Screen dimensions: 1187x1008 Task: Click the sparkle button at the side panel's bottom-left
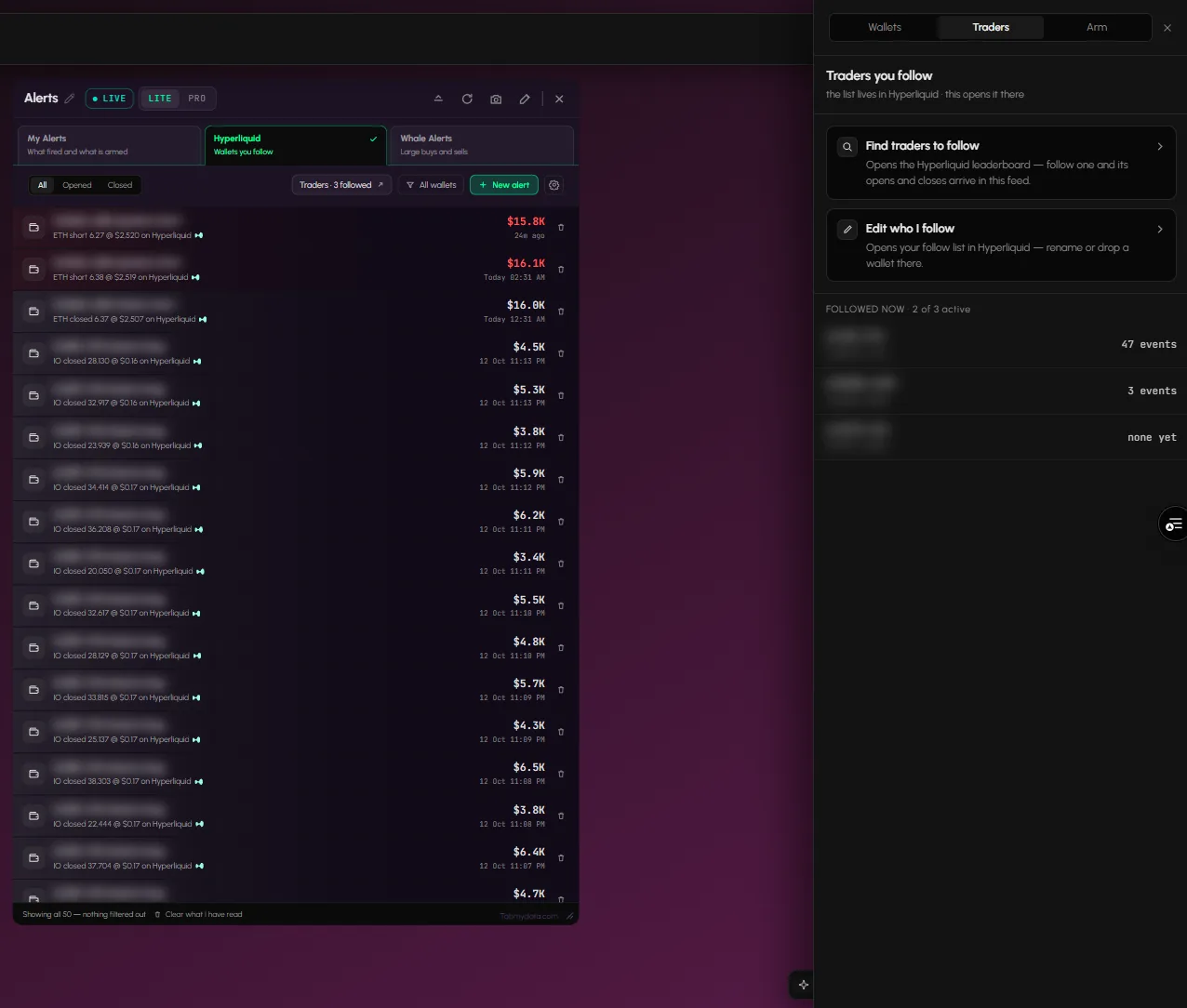(804, 985)
